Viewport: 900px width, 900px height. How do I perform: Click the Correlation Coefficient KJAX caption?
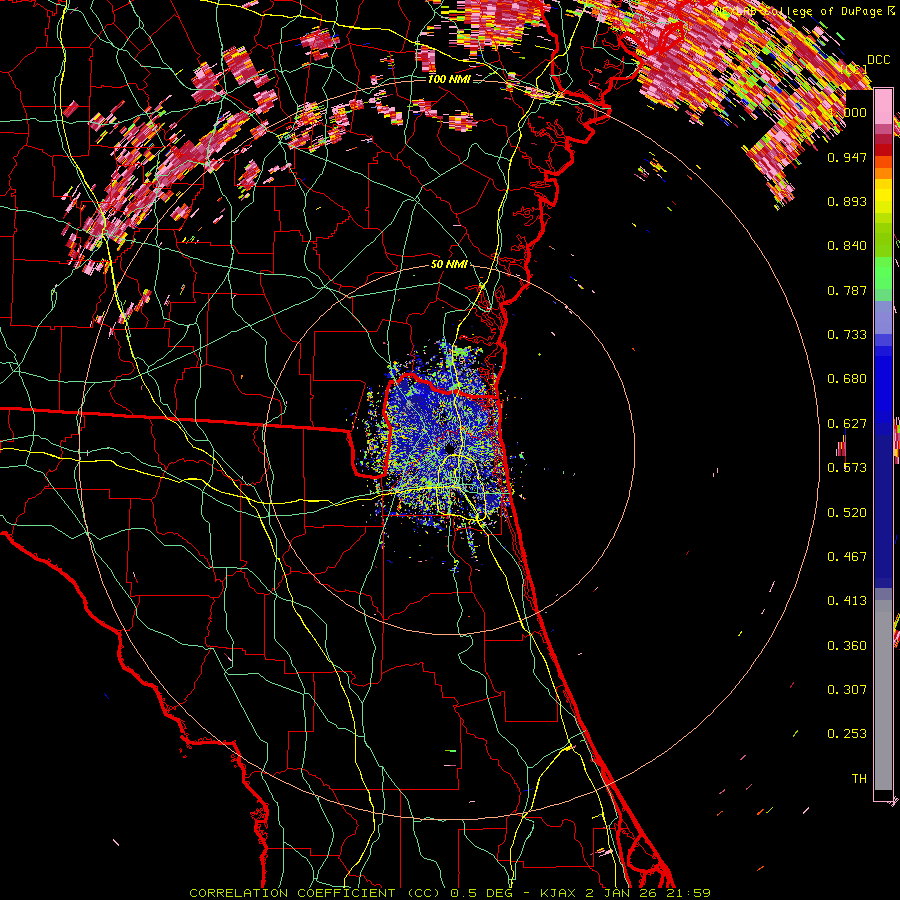(450, 893)
